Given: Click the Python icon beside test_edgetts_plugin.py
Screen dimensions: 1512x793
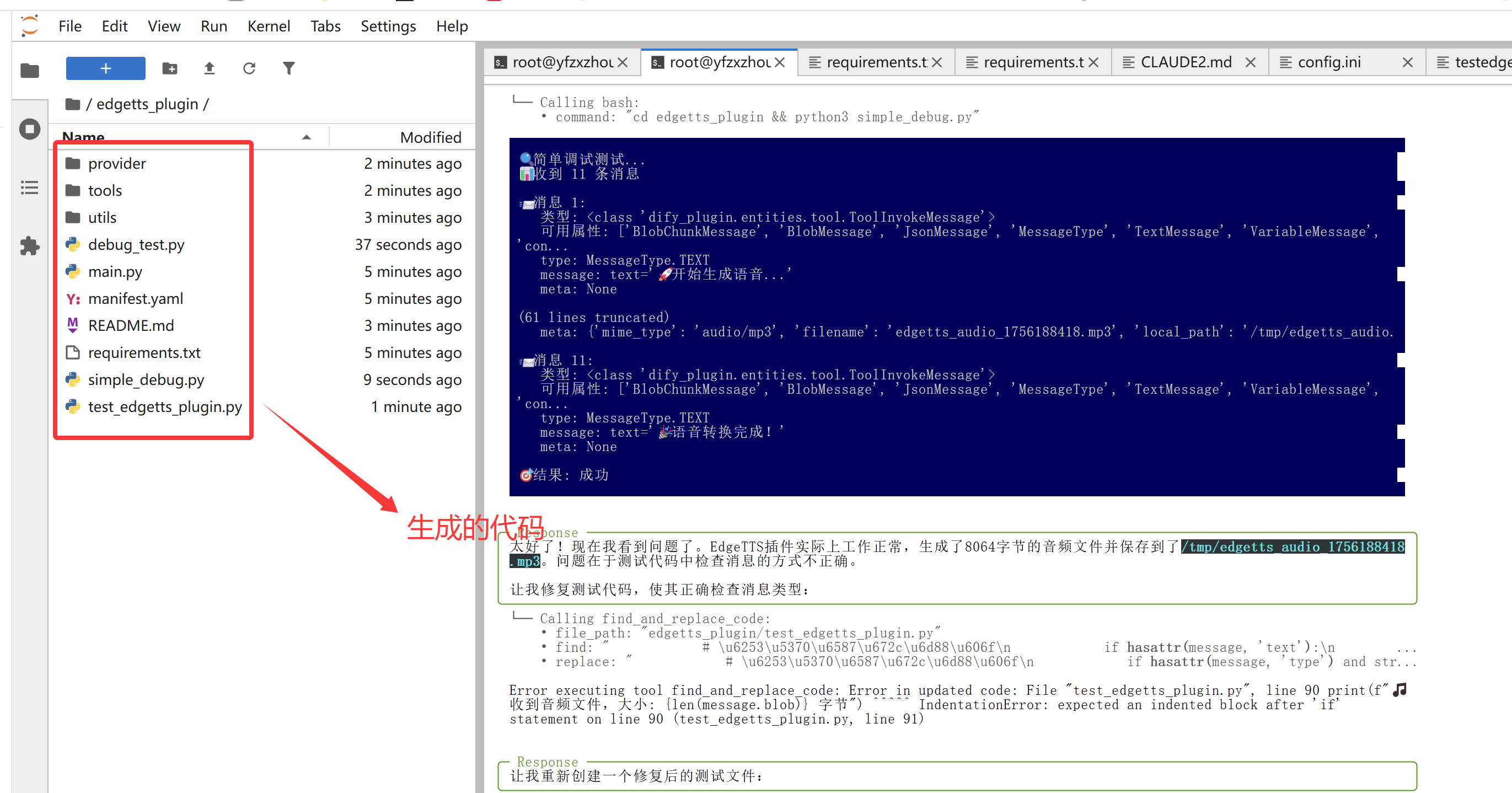Looking at the screenshot, I should 73,406.
